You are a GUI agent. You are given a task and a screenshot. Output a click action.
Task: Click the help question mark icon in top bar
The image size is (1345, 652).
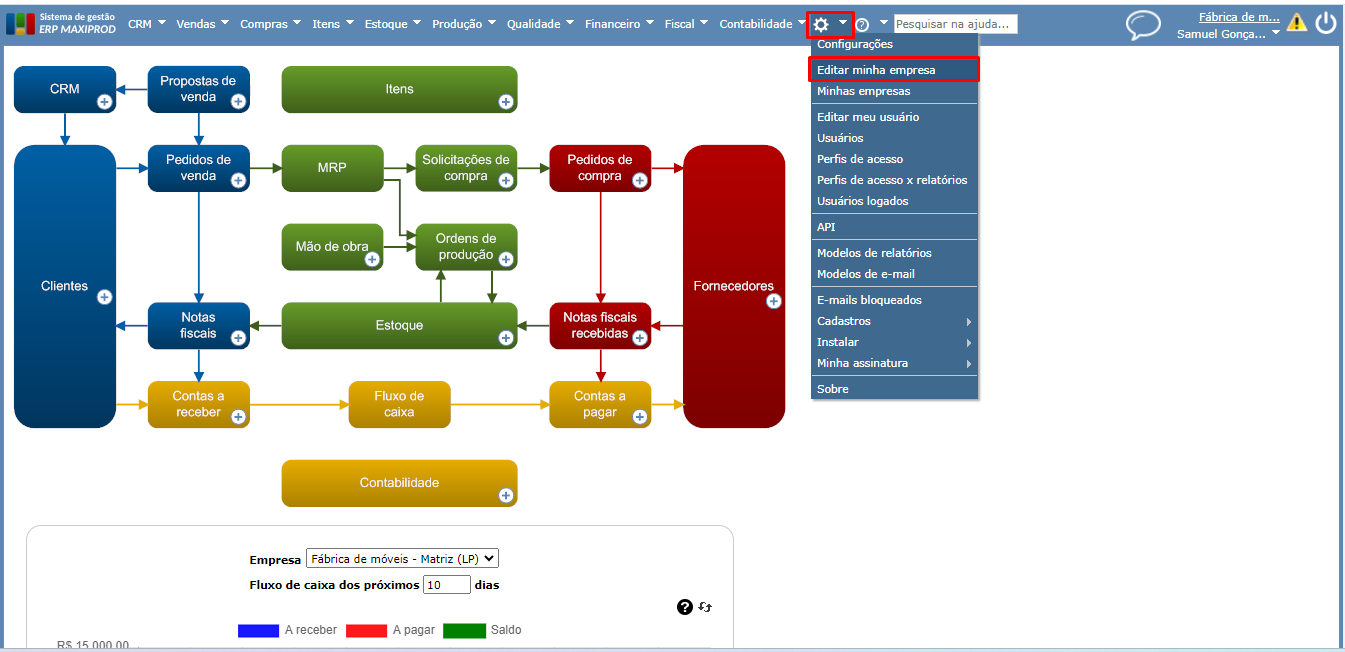click(x=862, y=24)
